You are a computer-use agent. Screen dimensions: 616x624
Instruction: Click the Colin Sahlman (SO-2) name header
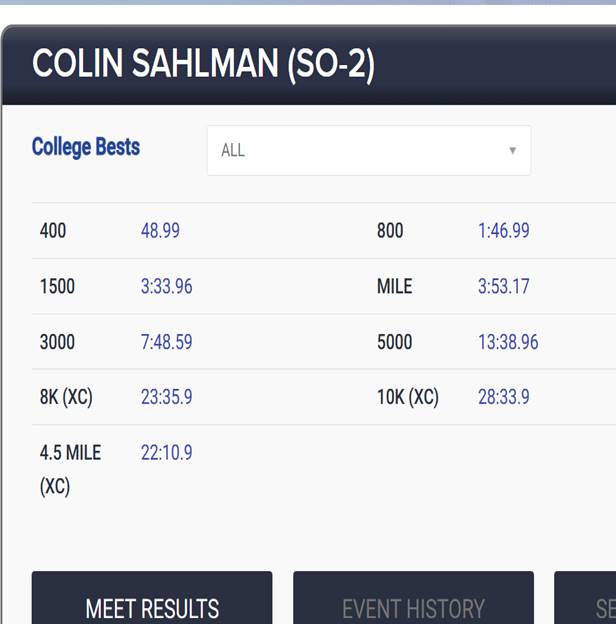coord(203,65)
